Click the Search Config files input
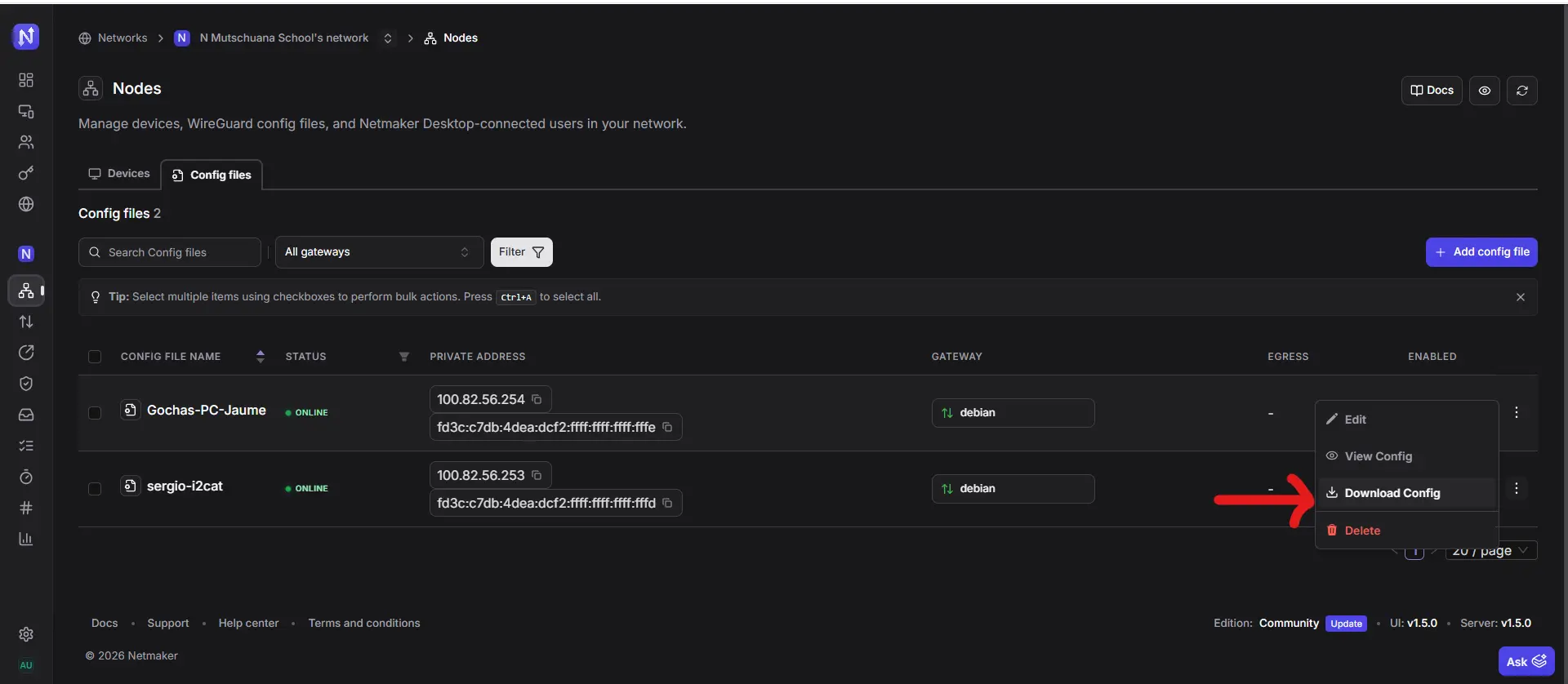The width and height of the screenshot is (1568, 684). (170, 252)
